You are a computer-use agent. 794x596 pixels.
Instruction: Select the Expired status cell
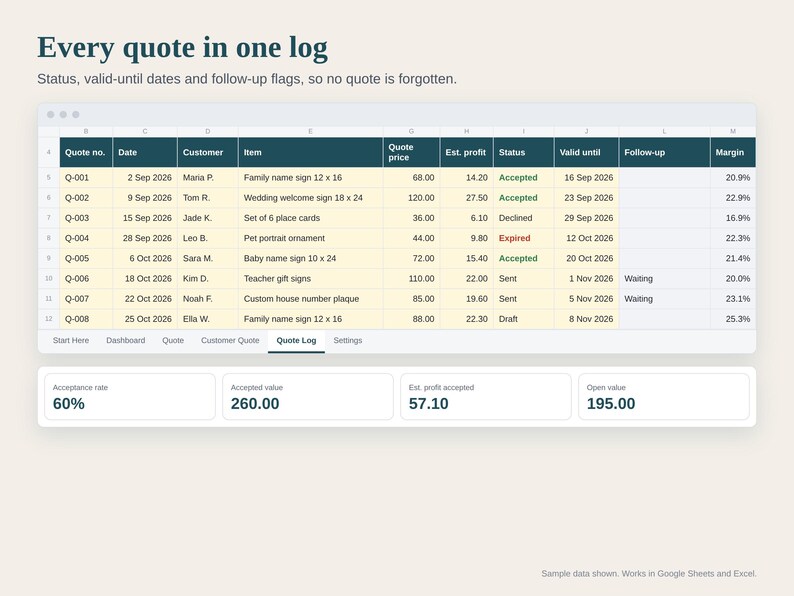click(524, 239)
